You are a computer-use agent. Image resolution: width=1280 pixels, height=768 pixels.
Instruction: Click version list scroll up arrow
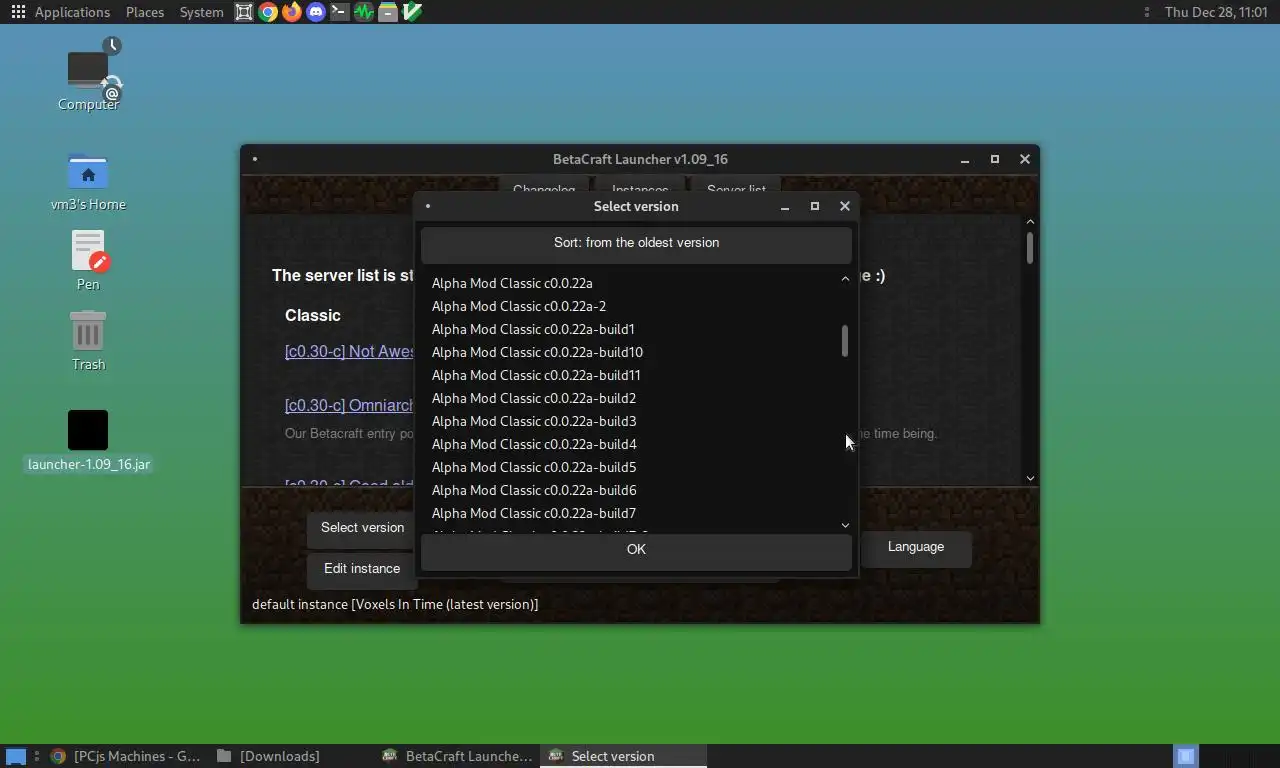click(845, 279)
